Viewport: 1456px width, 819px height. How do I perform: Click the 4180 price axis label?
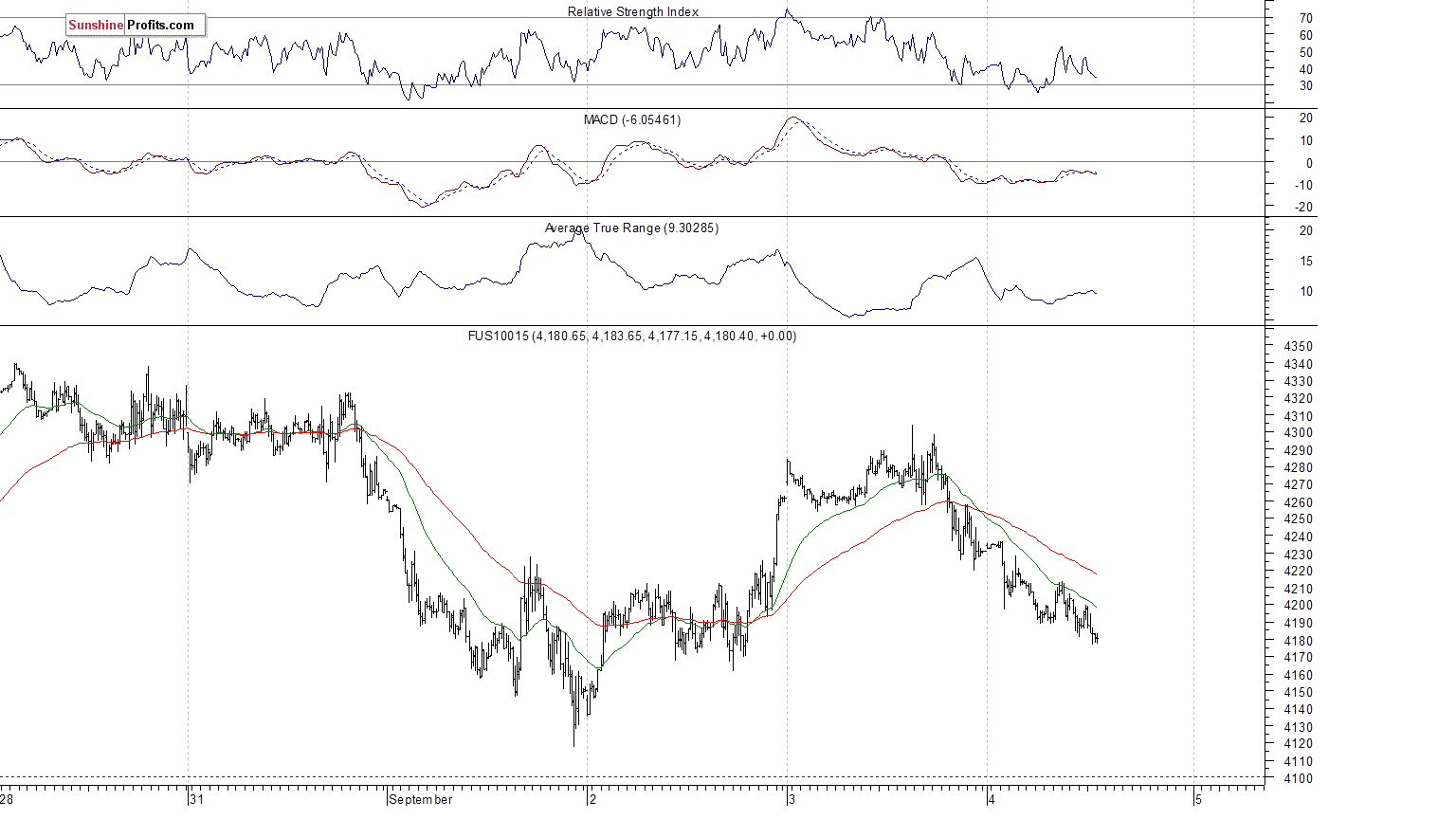click(1299, 641)
